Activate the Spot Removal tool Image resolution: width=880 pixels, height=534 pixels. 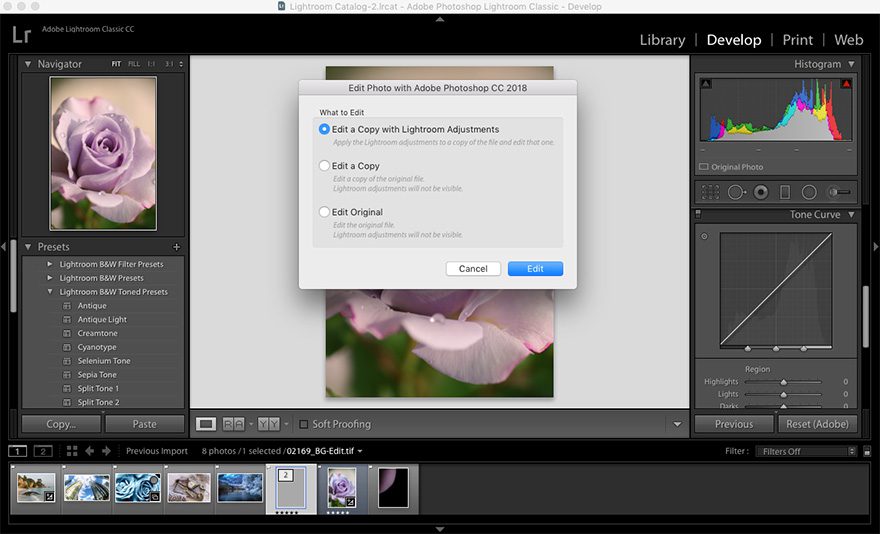(x=736, y=191)
